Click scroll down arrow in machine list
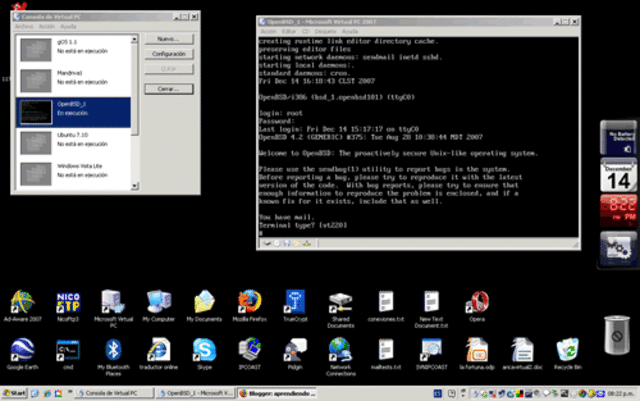Image resolution: width=640 pixels, height=401 pixels. pos(135,186)
